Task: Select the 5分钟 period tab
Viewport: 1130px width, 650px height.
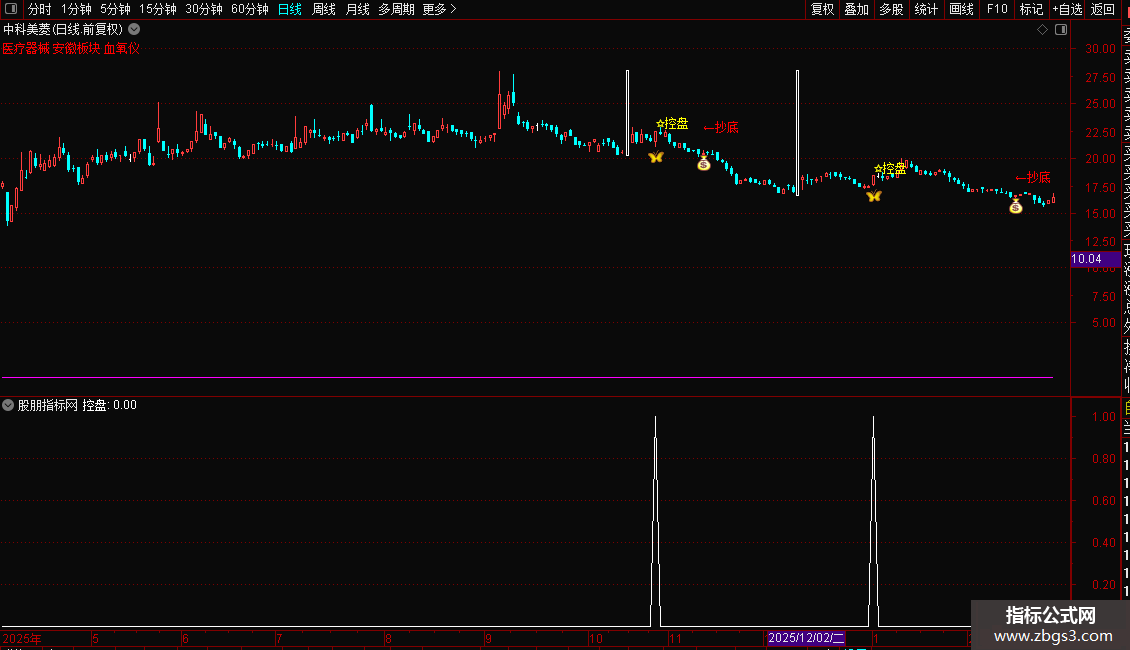Action: 115,9
